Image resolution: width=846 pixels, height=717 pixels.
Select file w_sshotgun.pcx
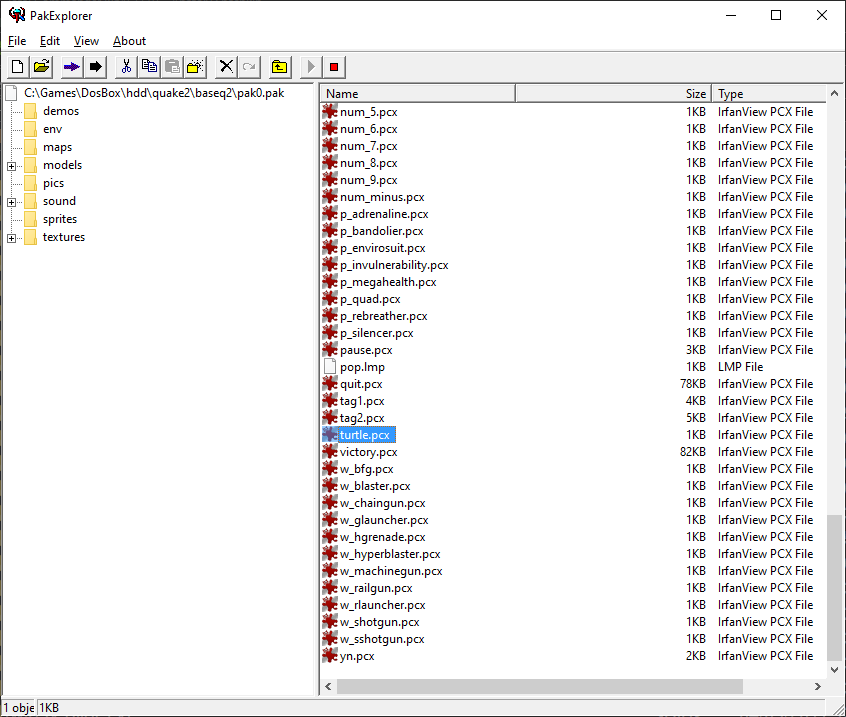[x=382, y=639]
